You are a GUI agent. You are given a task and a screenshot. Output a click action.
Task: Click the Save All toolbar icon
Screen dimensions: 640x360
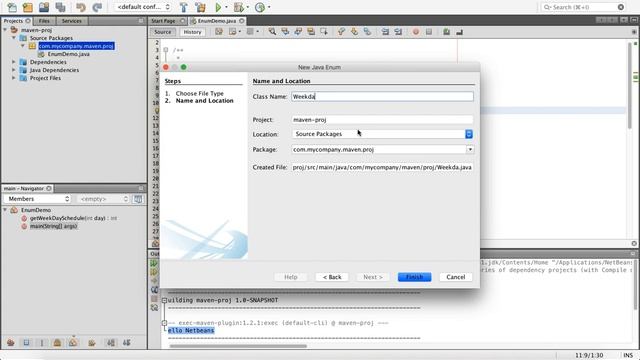(60, 7)
